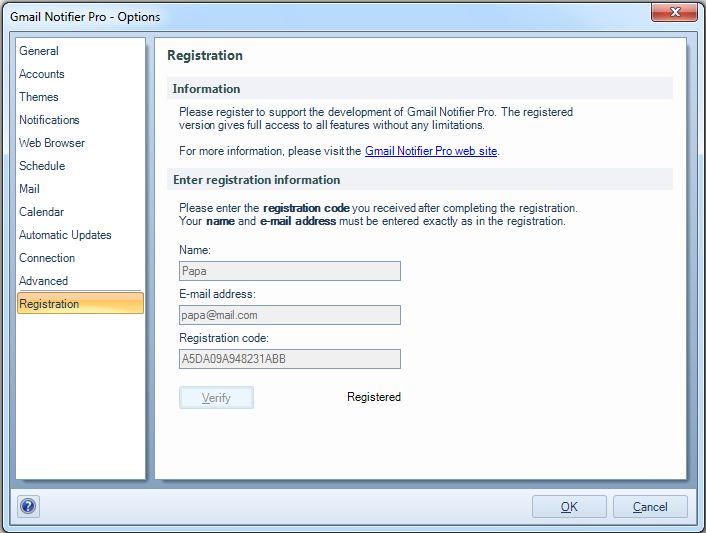Click the Name field containing Papa
The width and height of the screenshot is (706, 533).
[x=290, y=271]
